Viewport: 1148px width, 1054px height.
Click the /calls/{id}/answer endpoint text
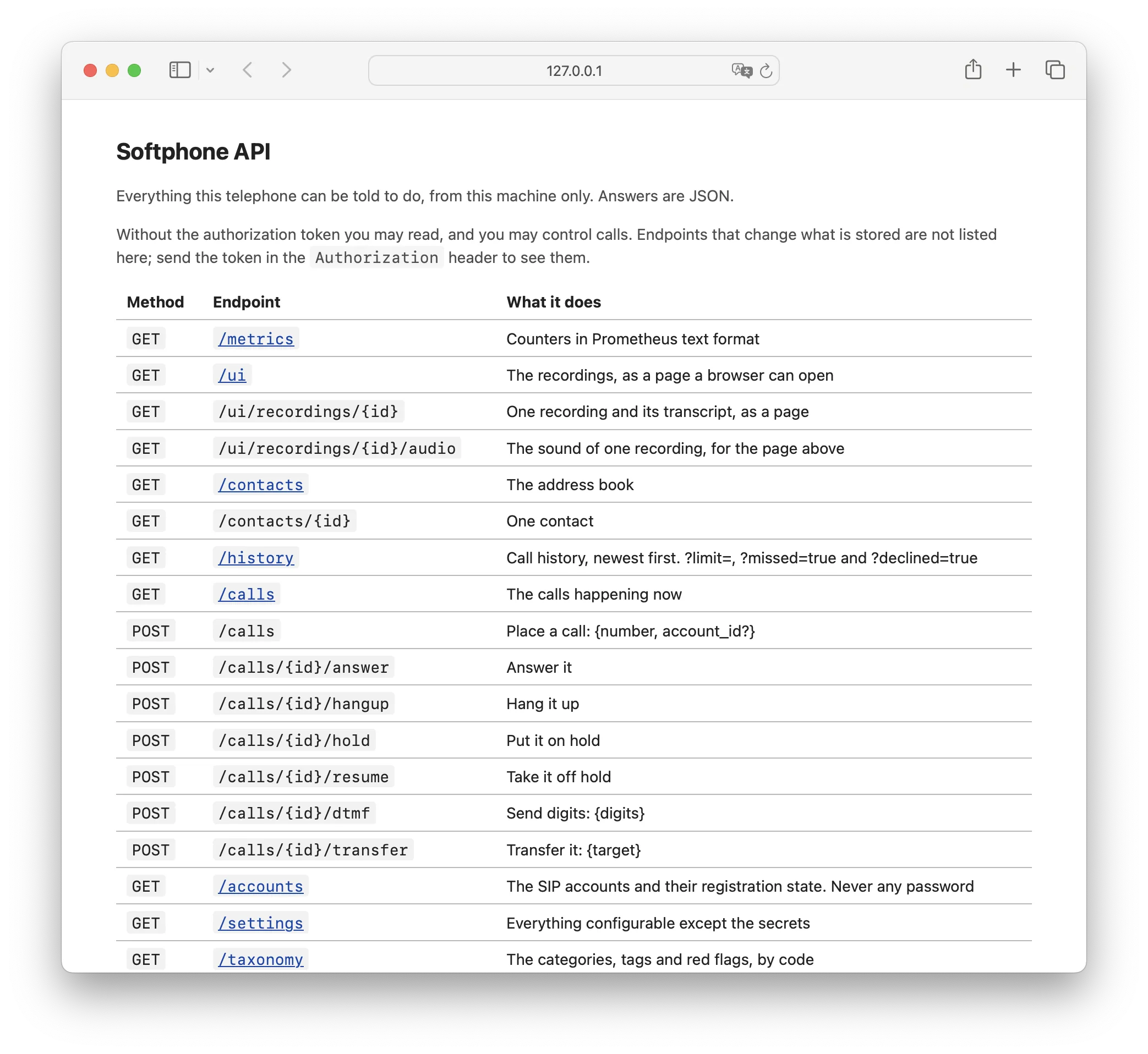pos(304,667)
